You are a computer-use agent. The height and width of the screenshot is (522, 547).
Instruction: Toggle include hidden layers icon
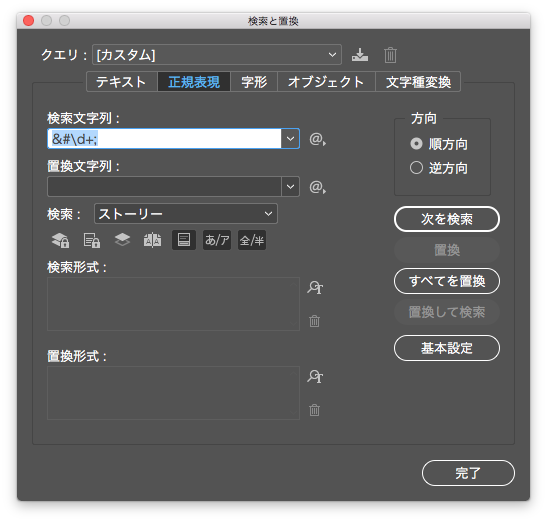[x=122, y=240]
